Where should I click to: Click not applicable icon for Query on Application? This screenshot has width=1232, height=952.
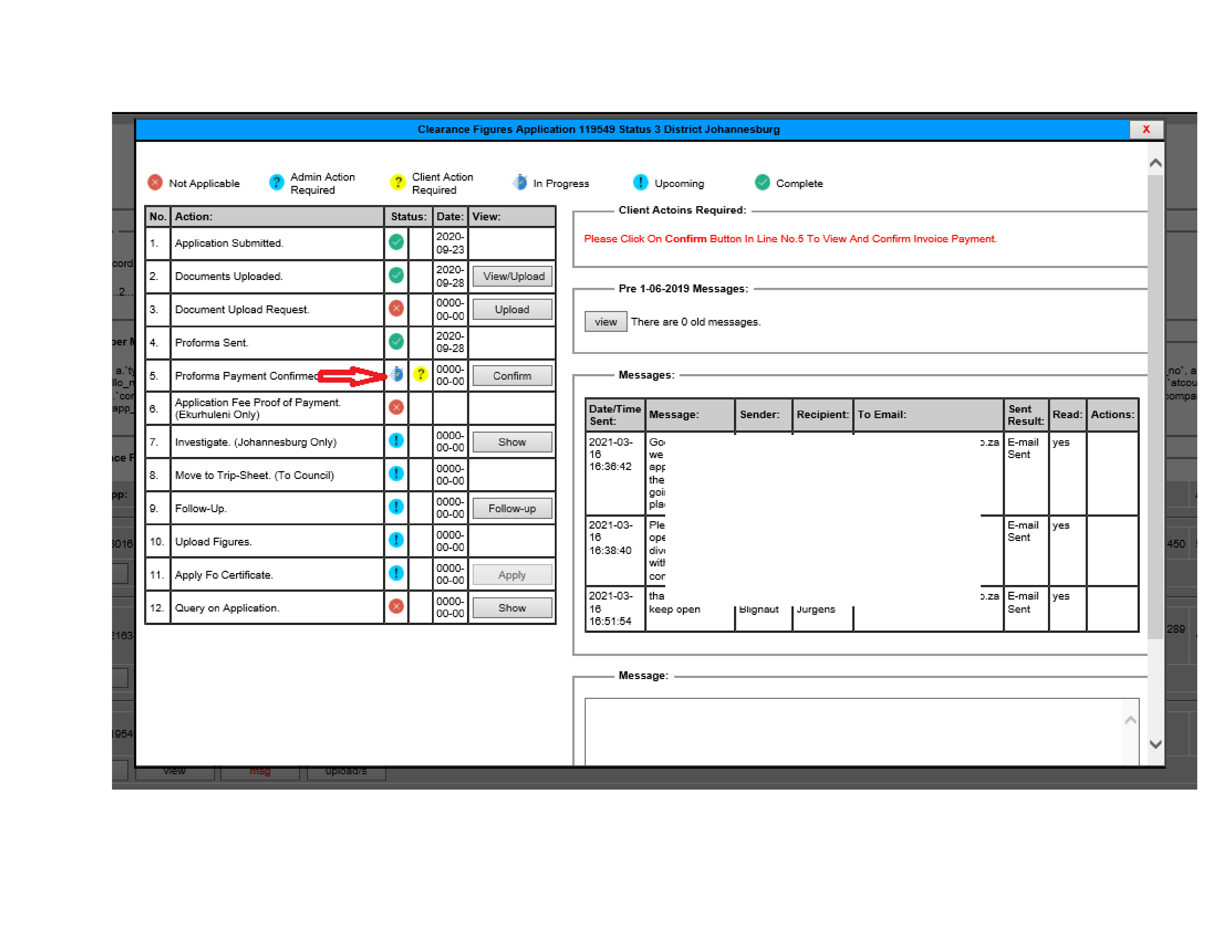pos(396,606)
